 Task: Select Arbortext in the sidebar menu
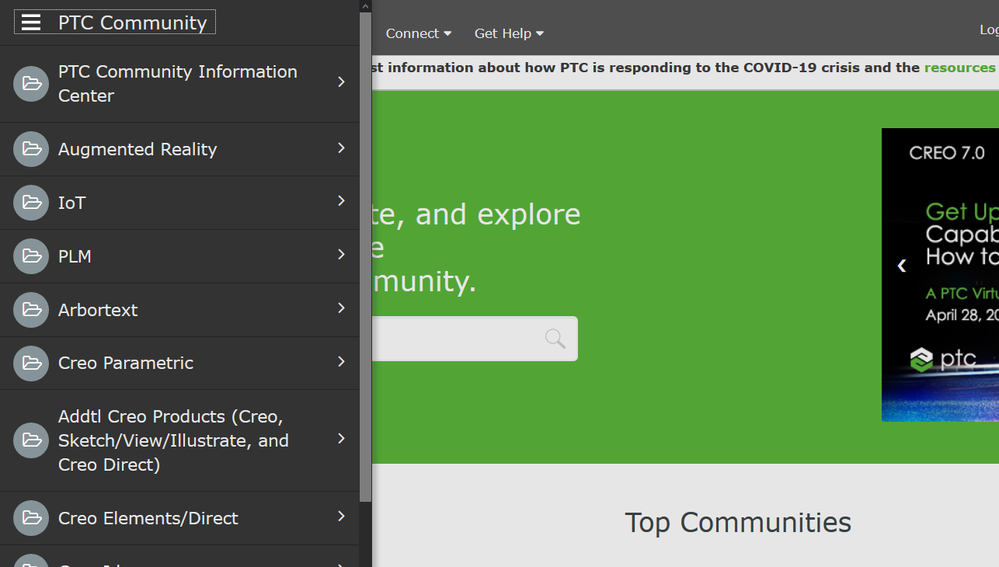98,310
